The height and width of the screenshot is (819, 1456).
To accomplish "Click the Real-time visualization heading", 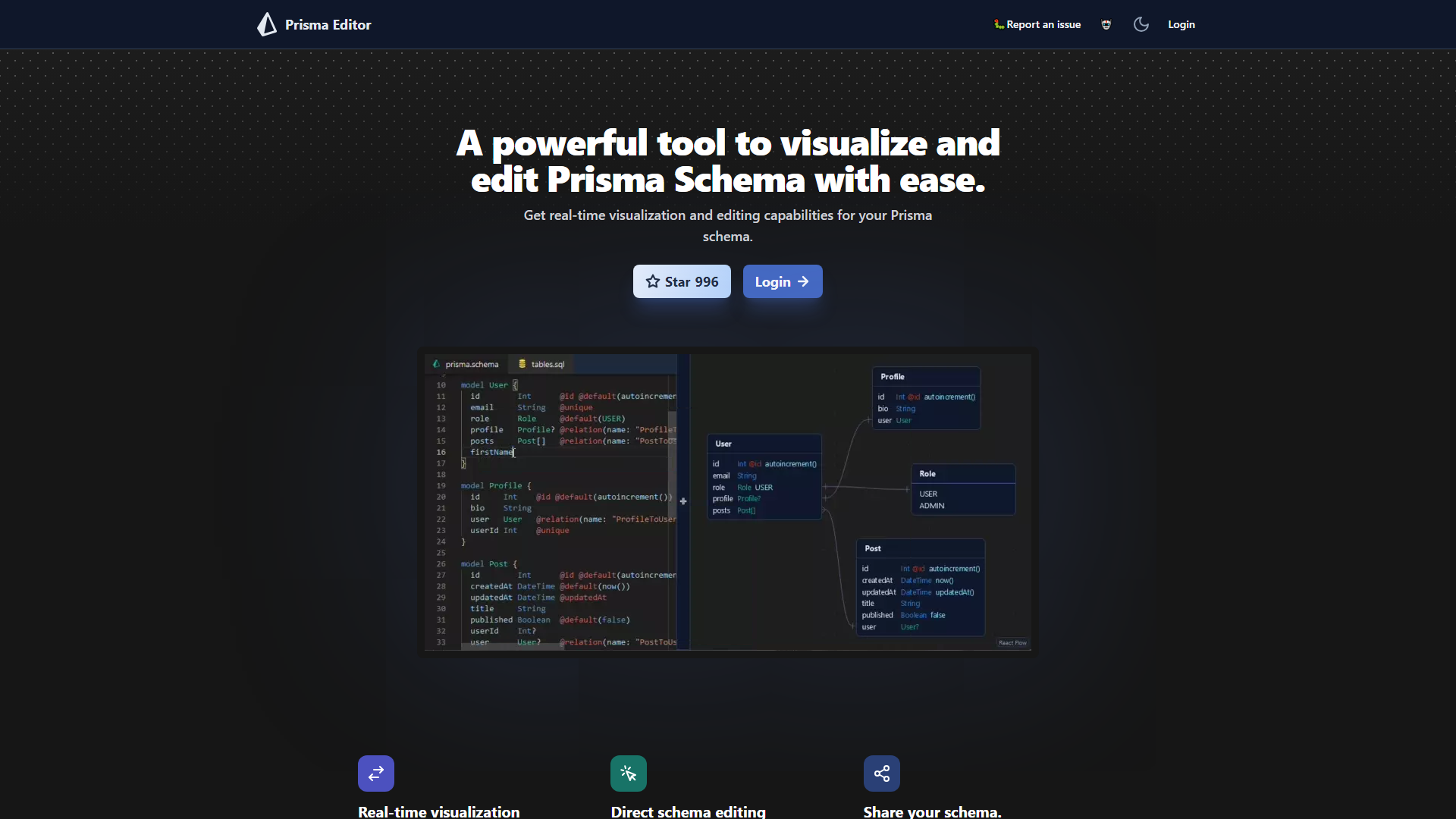I will [438, 811].
